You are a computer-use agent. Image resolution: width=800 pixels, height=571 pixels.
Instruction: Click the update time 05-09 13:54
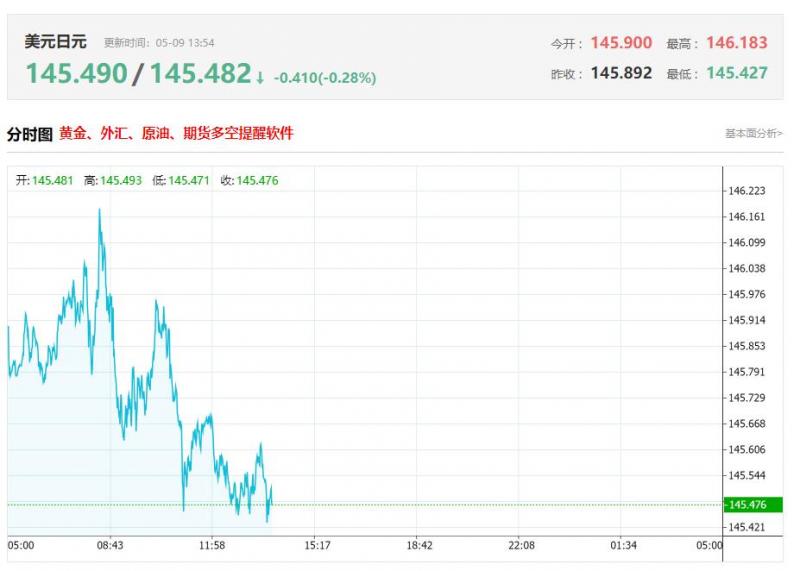click(x=185, y=43)
